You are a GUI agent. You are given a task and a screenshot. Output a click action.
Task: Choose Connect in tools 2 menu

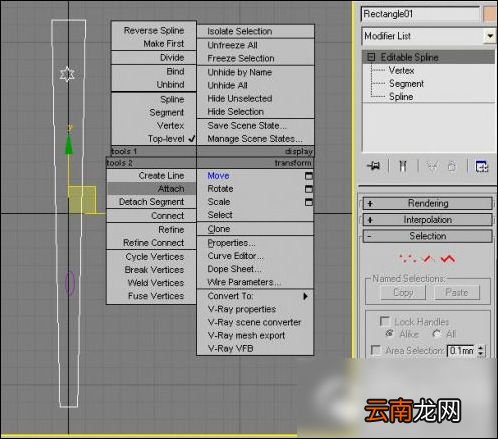pyautogui.click(x=151, y=216)
